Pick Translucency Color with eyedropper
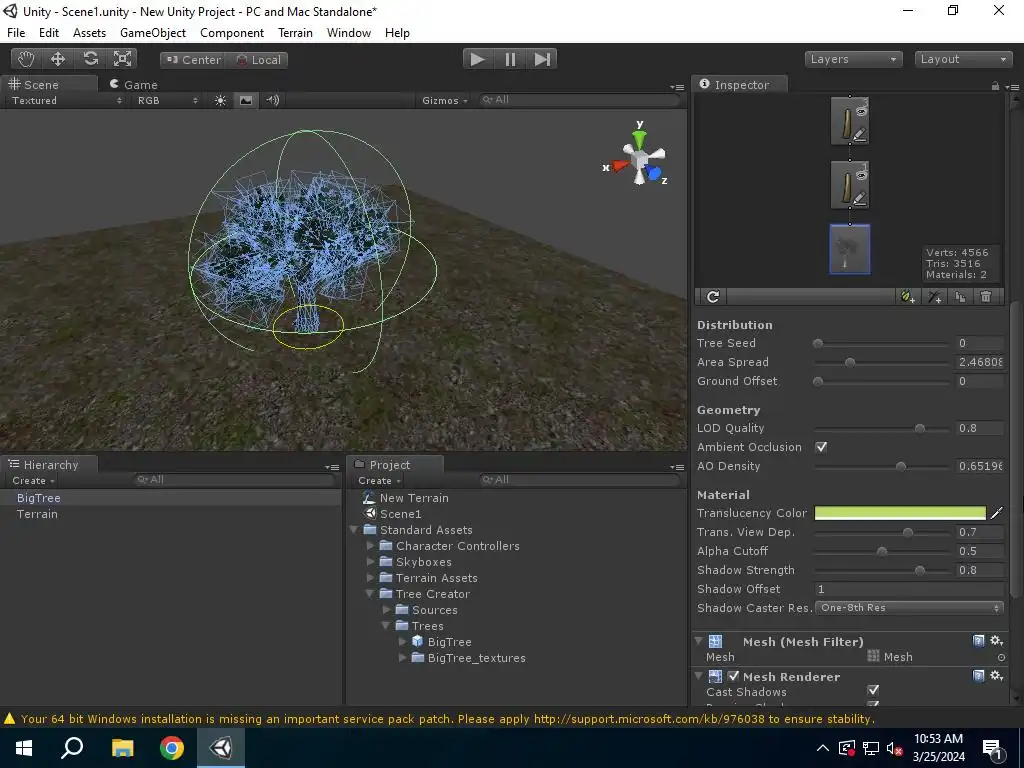 point(997,513)
